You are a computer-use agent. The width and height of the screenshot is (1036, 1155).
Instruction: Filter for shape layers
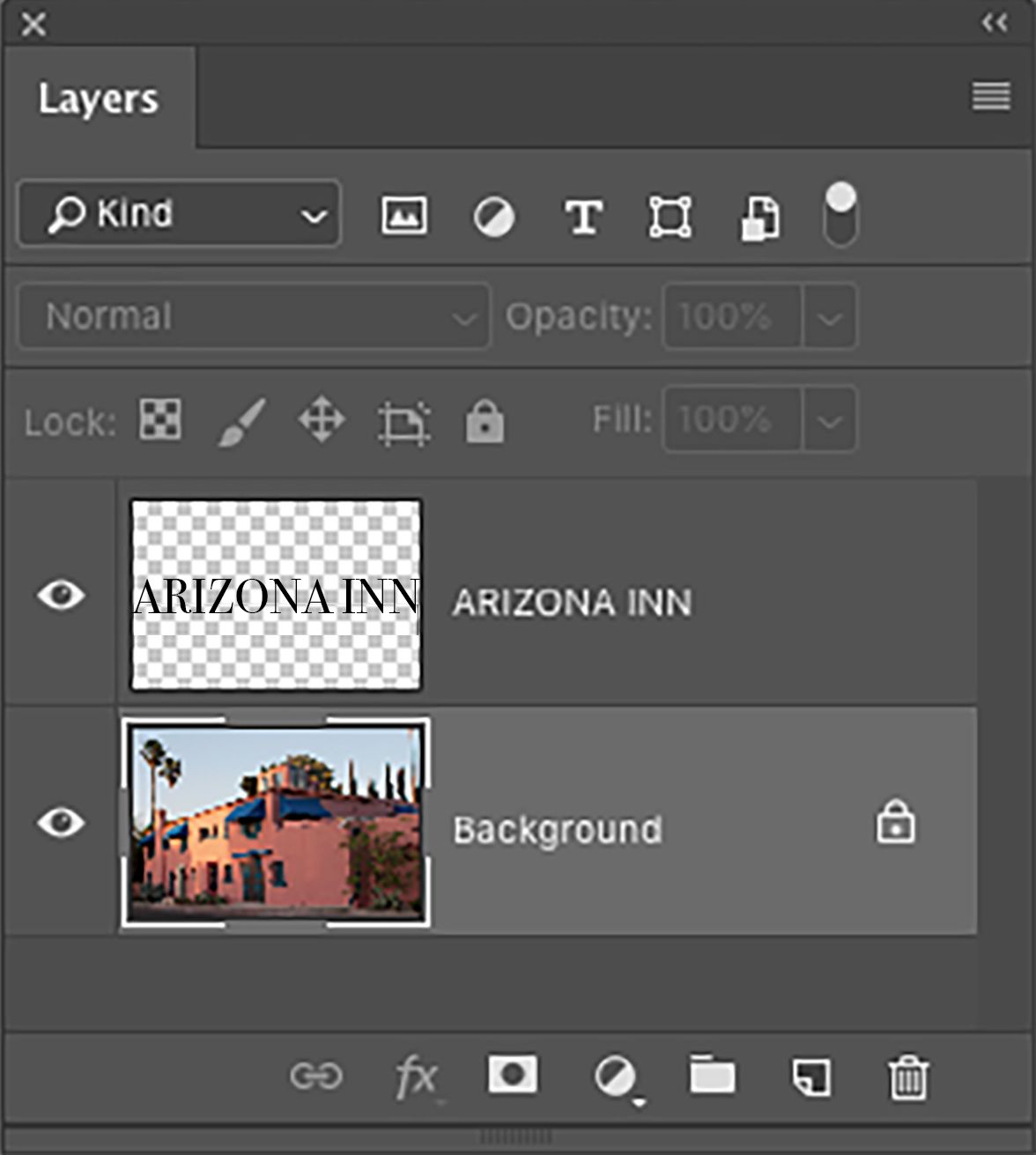pos(669,214)
